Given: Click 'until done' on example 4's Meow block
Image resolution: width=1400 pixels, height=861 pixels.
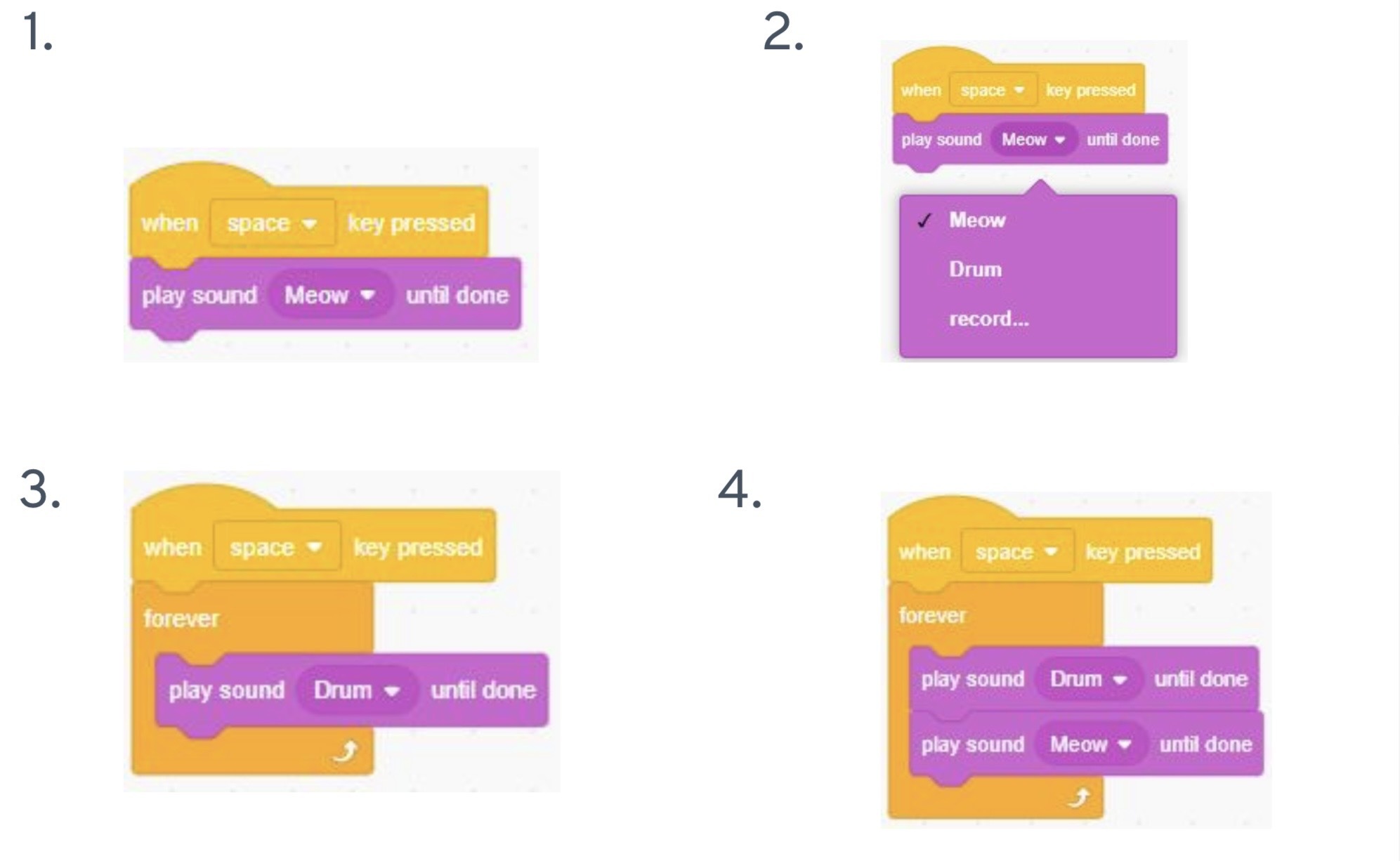Looking at the screenshot, I should tap(1205, 744).
